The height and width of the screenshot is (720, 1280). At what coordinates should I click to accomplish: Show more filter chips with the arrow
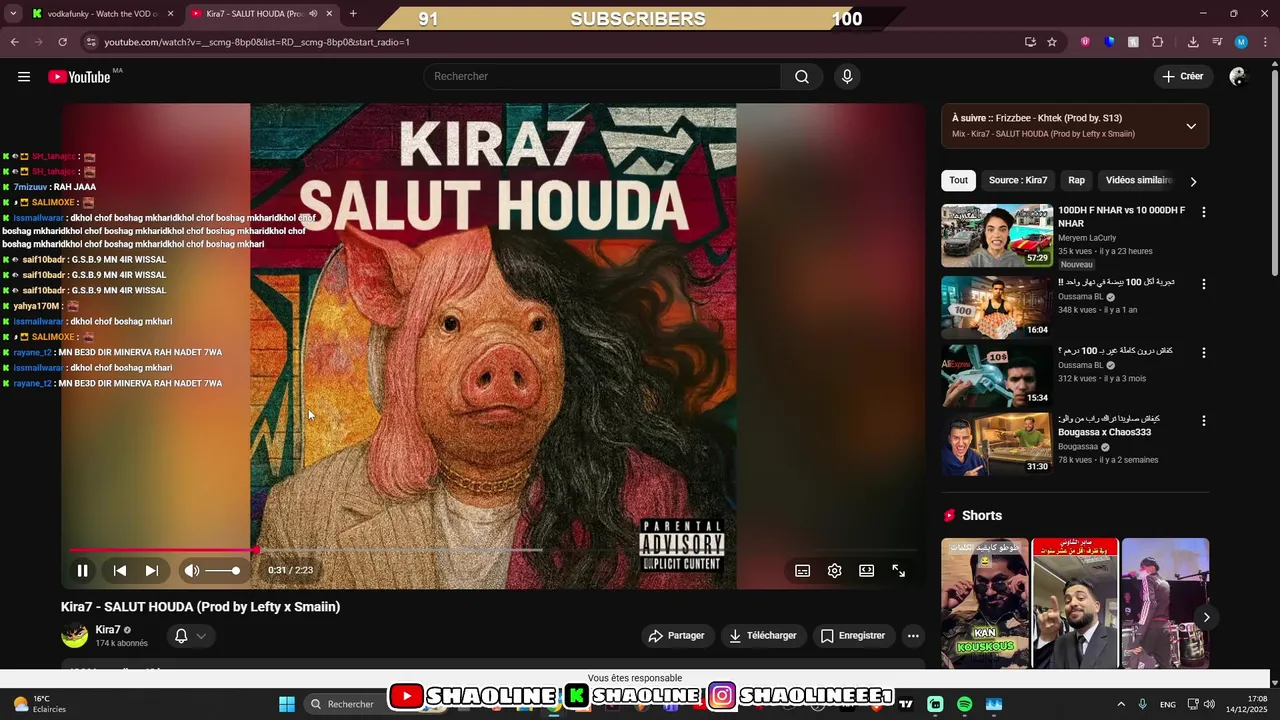[1193, 181]
